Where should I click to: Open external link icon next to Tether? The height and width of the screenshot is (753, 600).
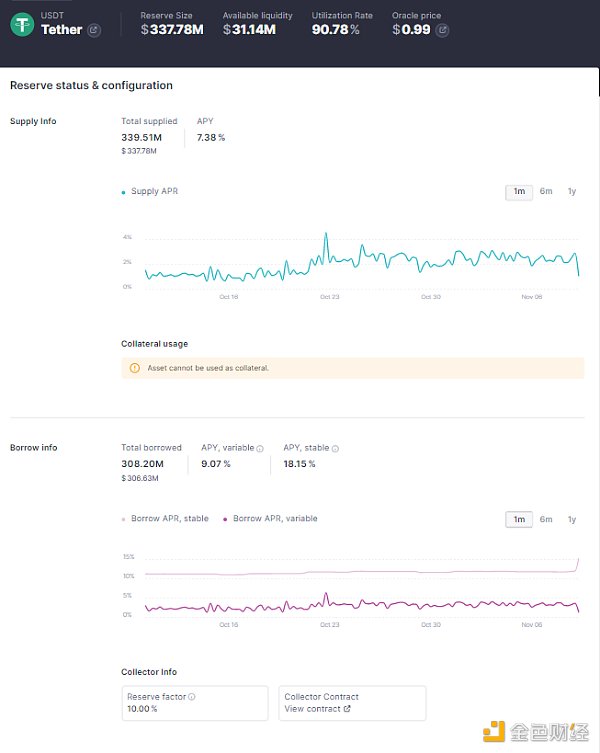[x=94, y=30]
